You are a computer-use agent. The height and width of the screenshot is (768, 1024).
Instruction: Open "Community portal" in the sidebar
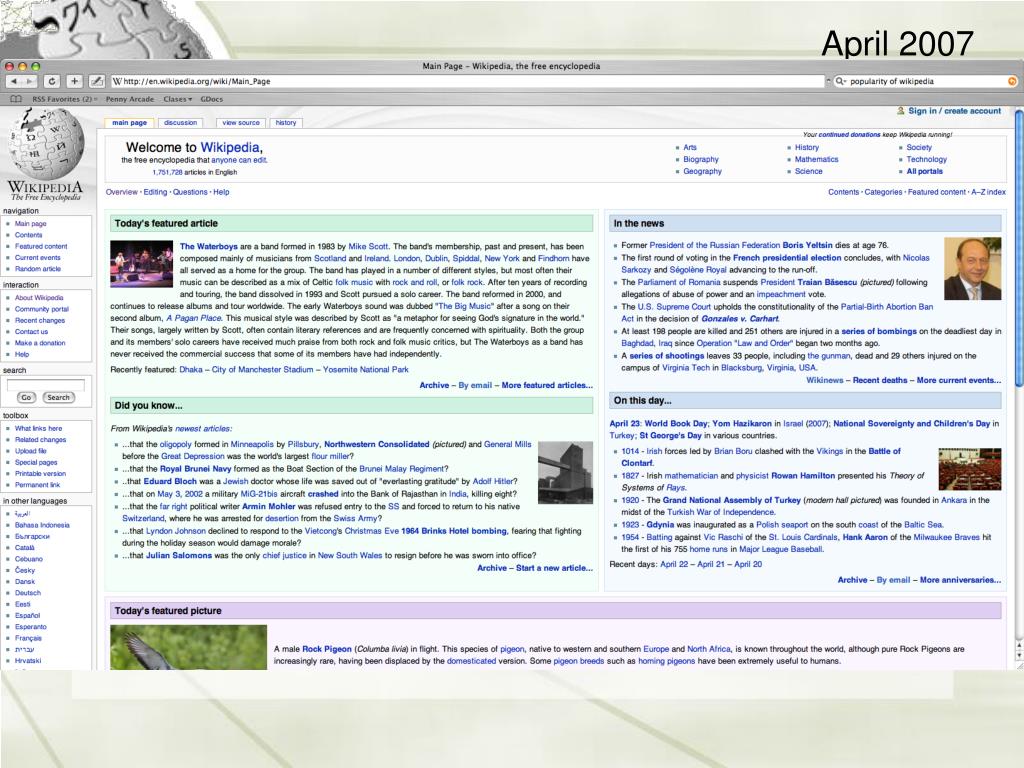[x=42, y=309]
